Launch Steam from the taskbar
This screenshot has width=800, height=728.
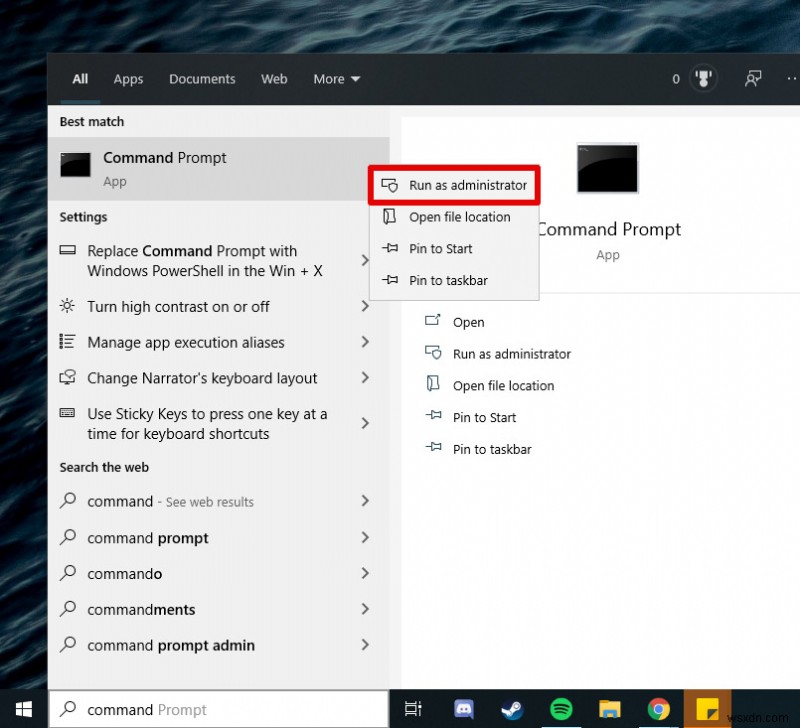click(514, 709)
